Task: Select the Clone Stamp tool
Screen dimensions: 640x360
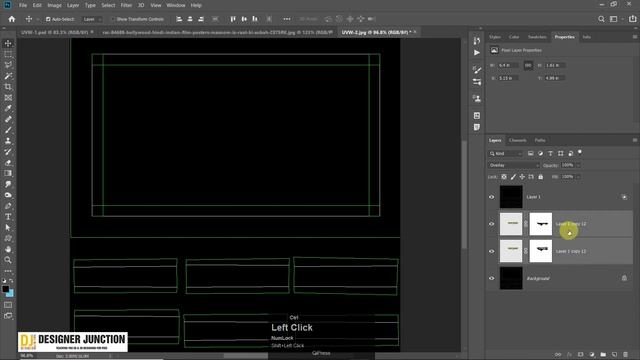Action: pyautogui.click(x=8, y=141)
